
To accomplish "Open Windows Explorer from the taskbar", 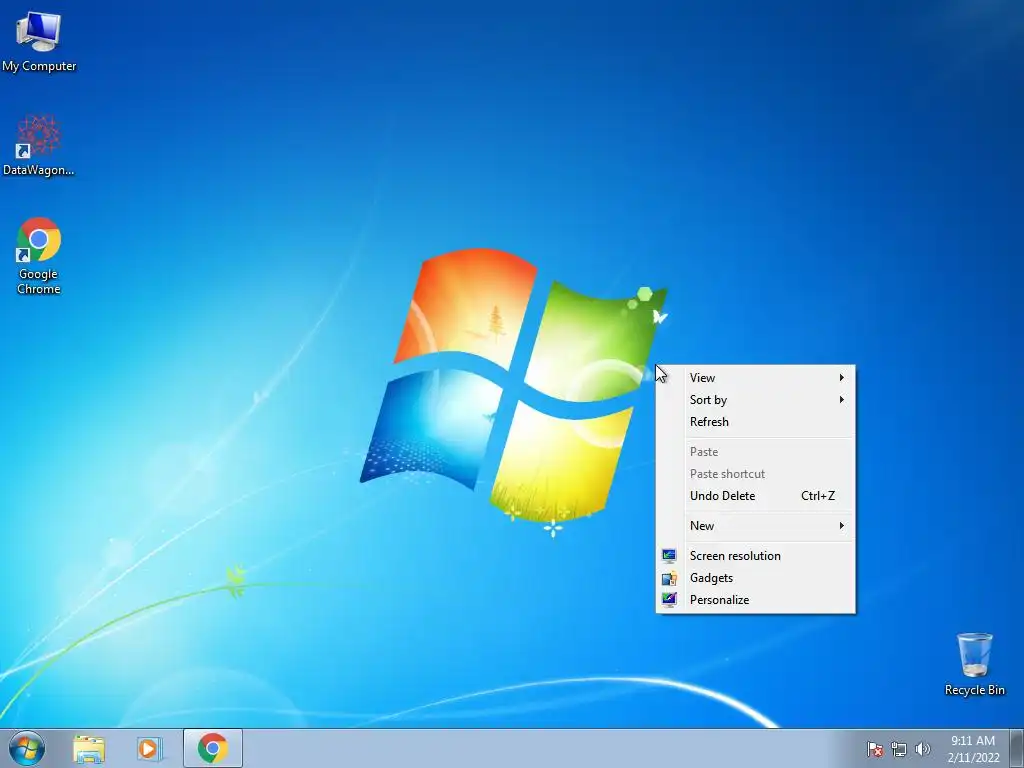I will pos(89,748).
